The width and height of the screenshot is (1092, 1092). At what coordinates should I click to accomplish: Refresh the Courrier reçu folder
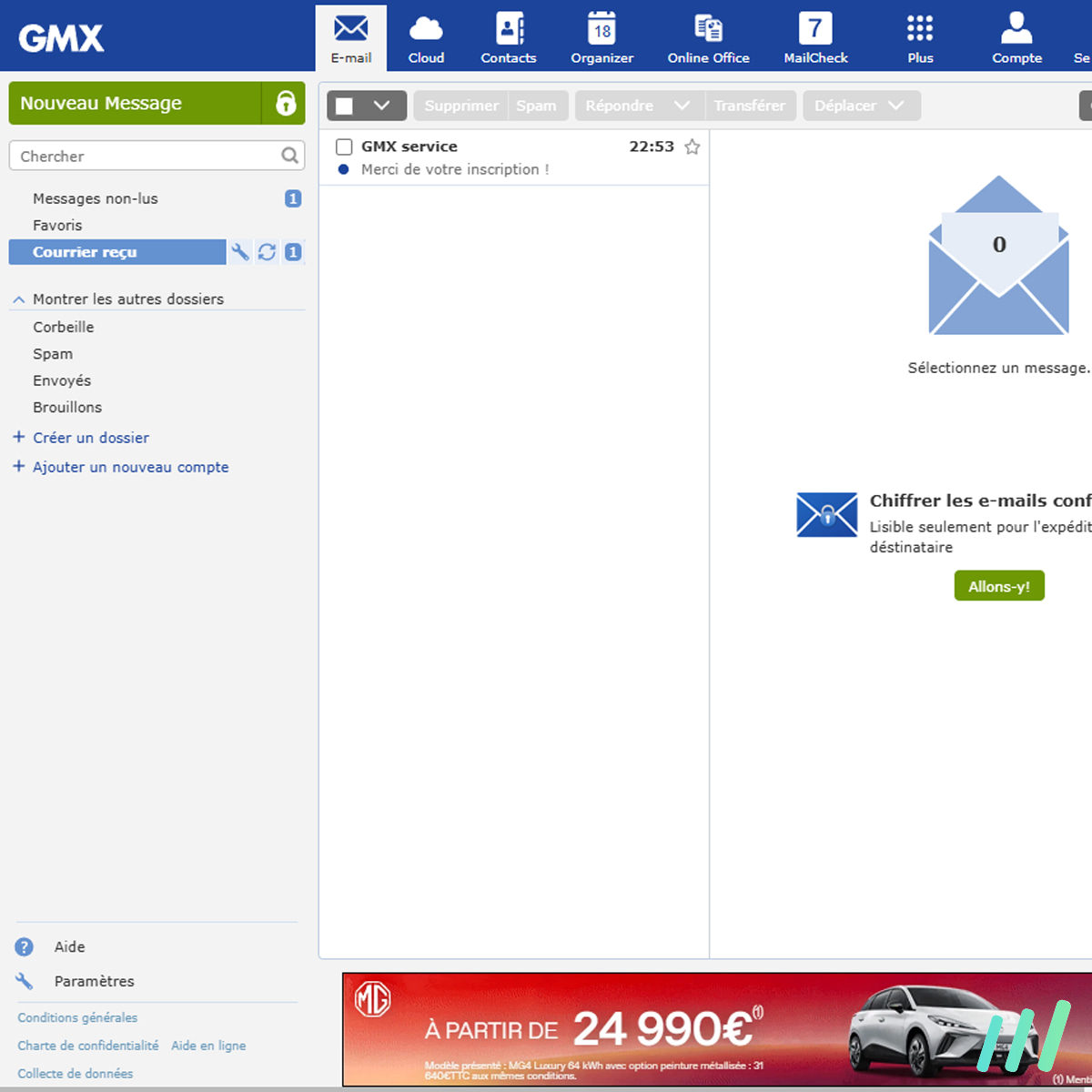pos(267,252)
